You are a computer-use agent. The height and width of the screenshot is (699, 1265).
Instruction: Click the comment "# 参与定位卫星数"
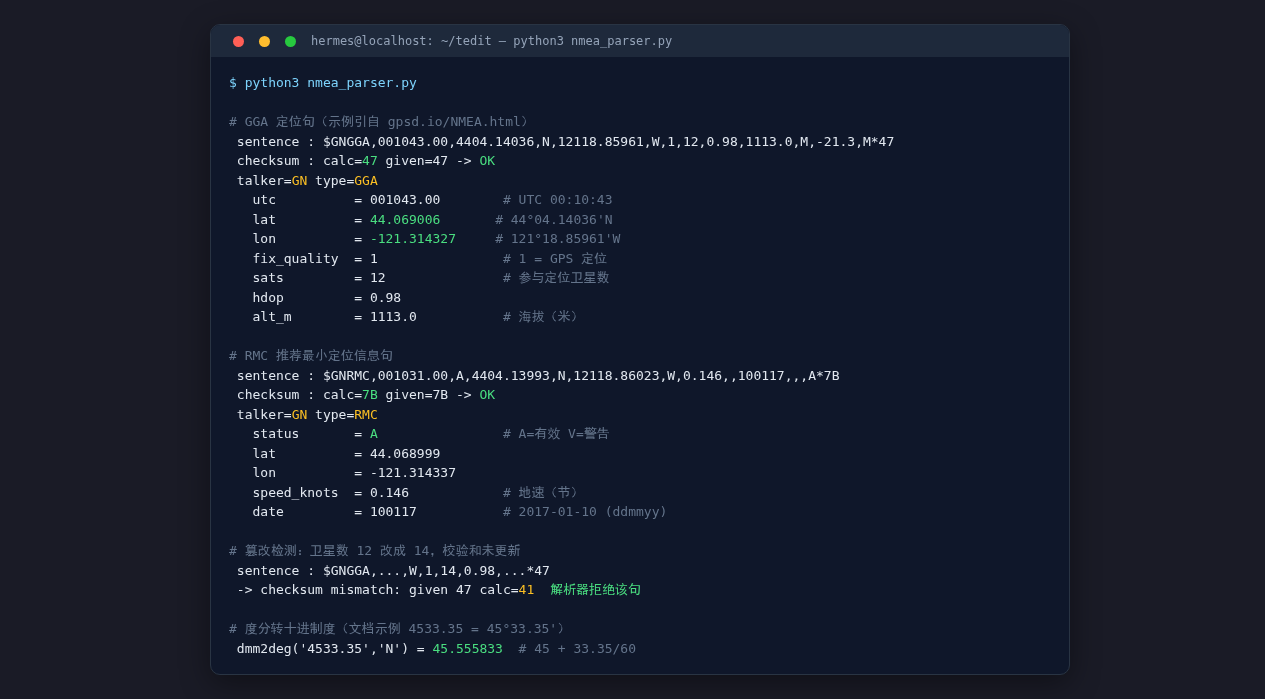pos(556,278)
